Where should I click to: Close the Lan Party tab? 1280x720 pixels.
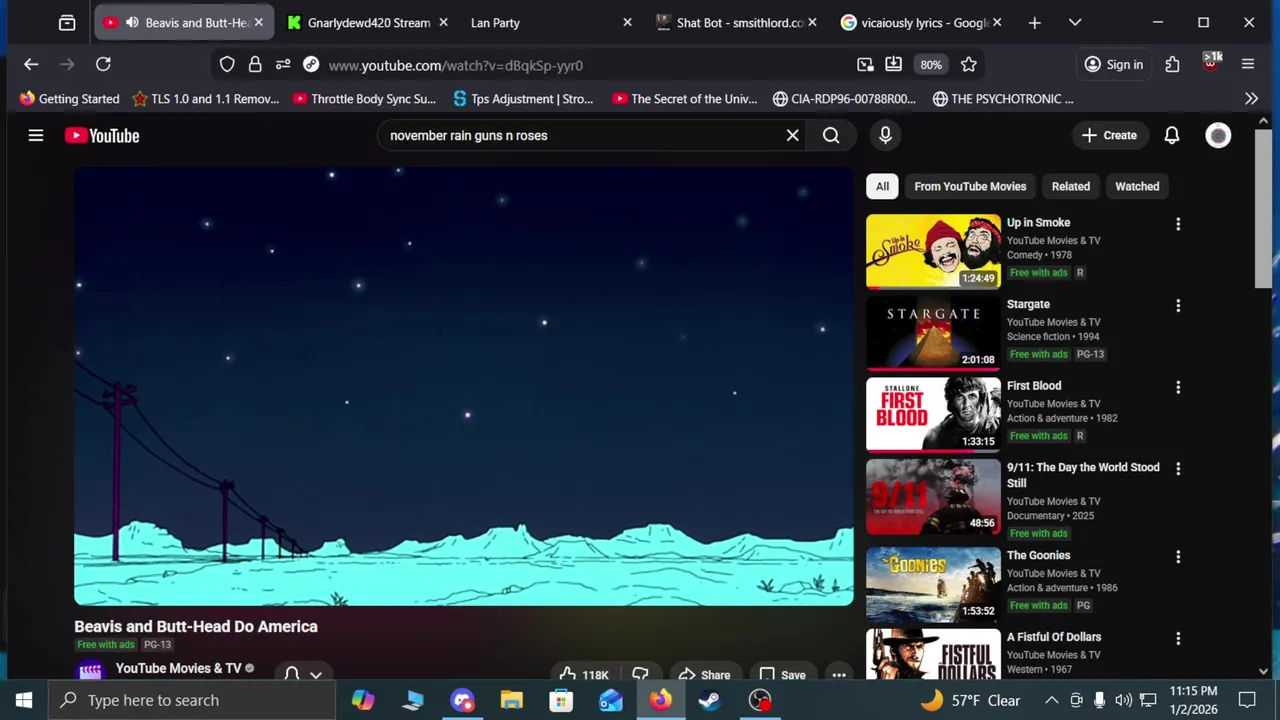point(627,22)
